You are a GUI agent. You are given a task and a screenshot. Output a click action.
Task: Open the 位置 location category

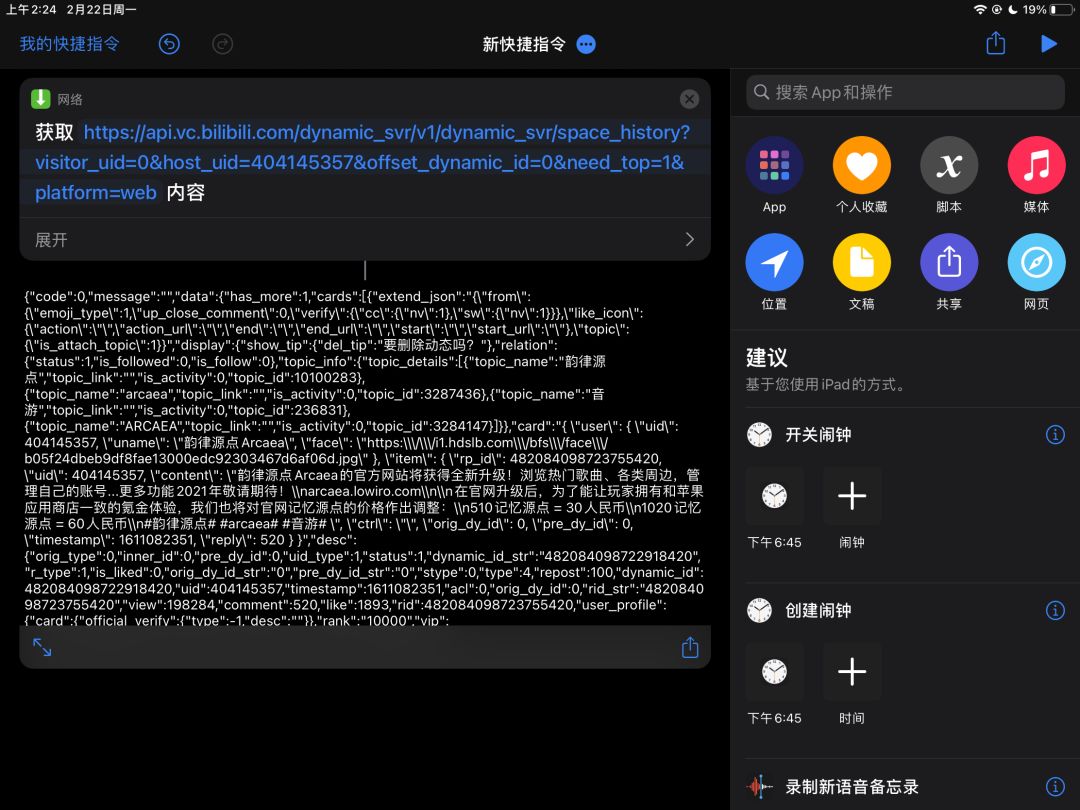click(774, 272)
